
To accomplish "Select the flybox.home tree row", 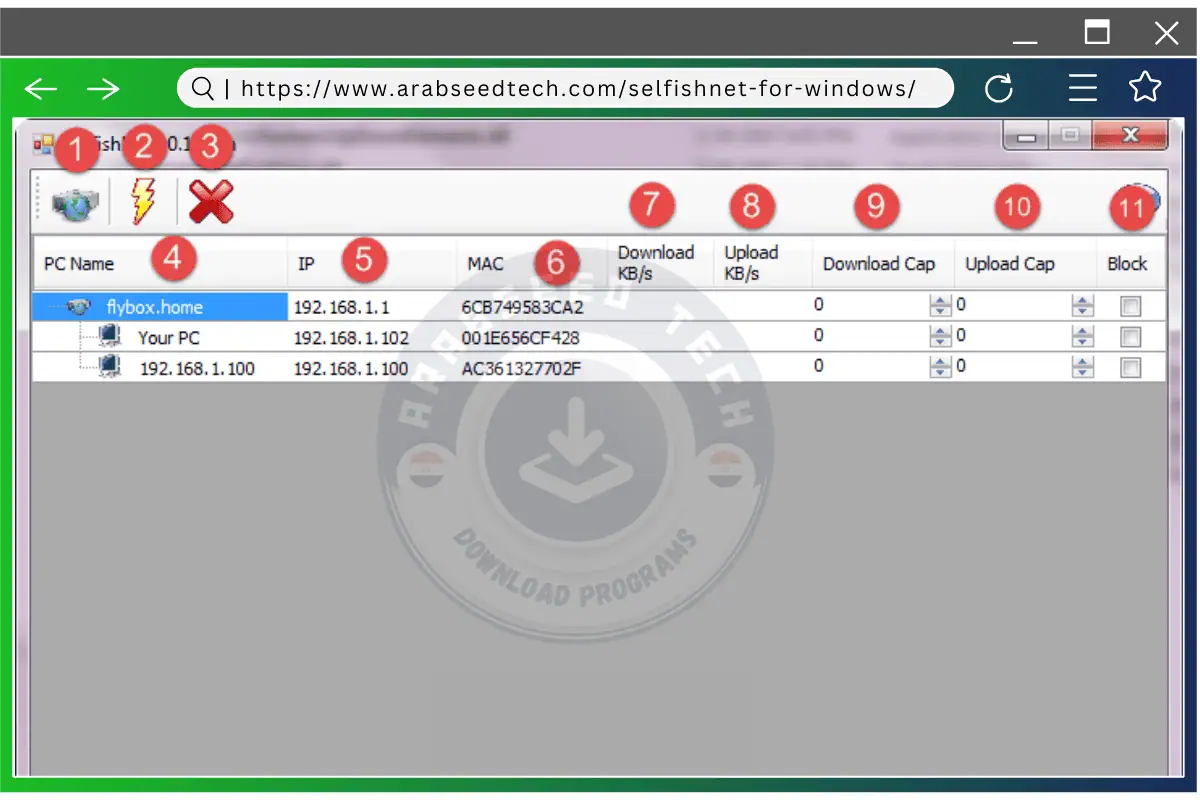I will pyautogui.click(x=154, y=307).
